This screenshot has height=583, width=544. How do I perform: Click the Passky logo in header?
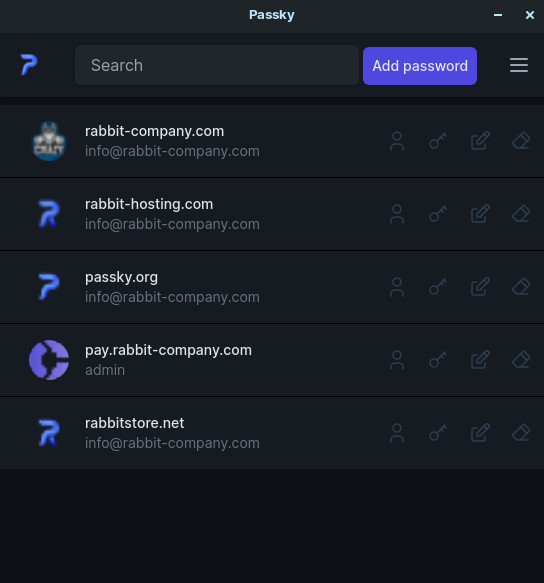click(x=29, y=65)
